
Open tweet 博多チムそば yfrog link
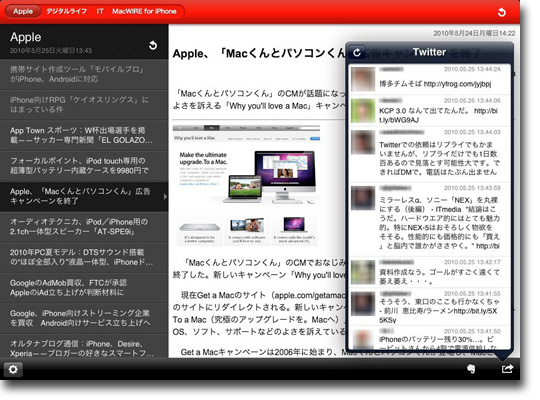(x=429, y=79)
